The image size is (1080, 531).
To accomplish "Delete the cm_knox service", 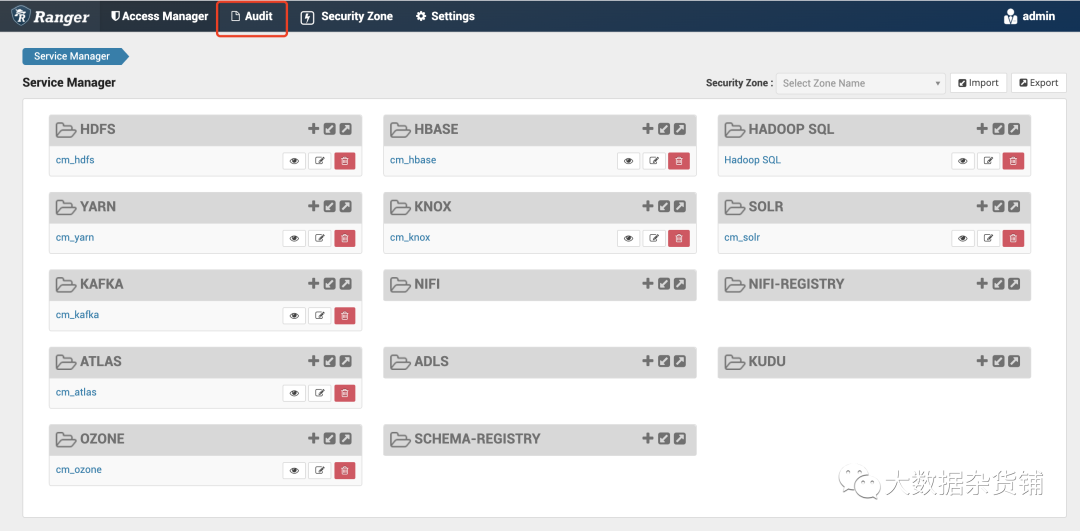I will click(679, 238).
